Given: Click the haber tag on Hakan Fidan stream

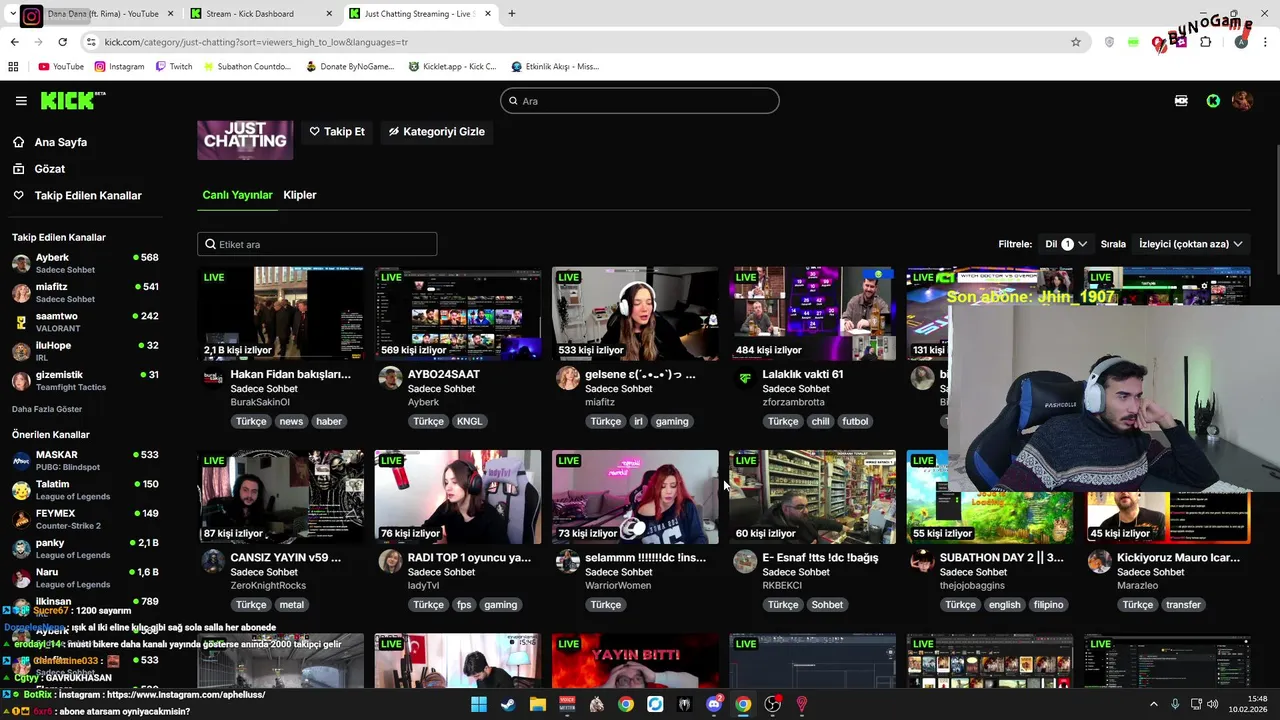Looking at the screenshot, I should (329, 421).
